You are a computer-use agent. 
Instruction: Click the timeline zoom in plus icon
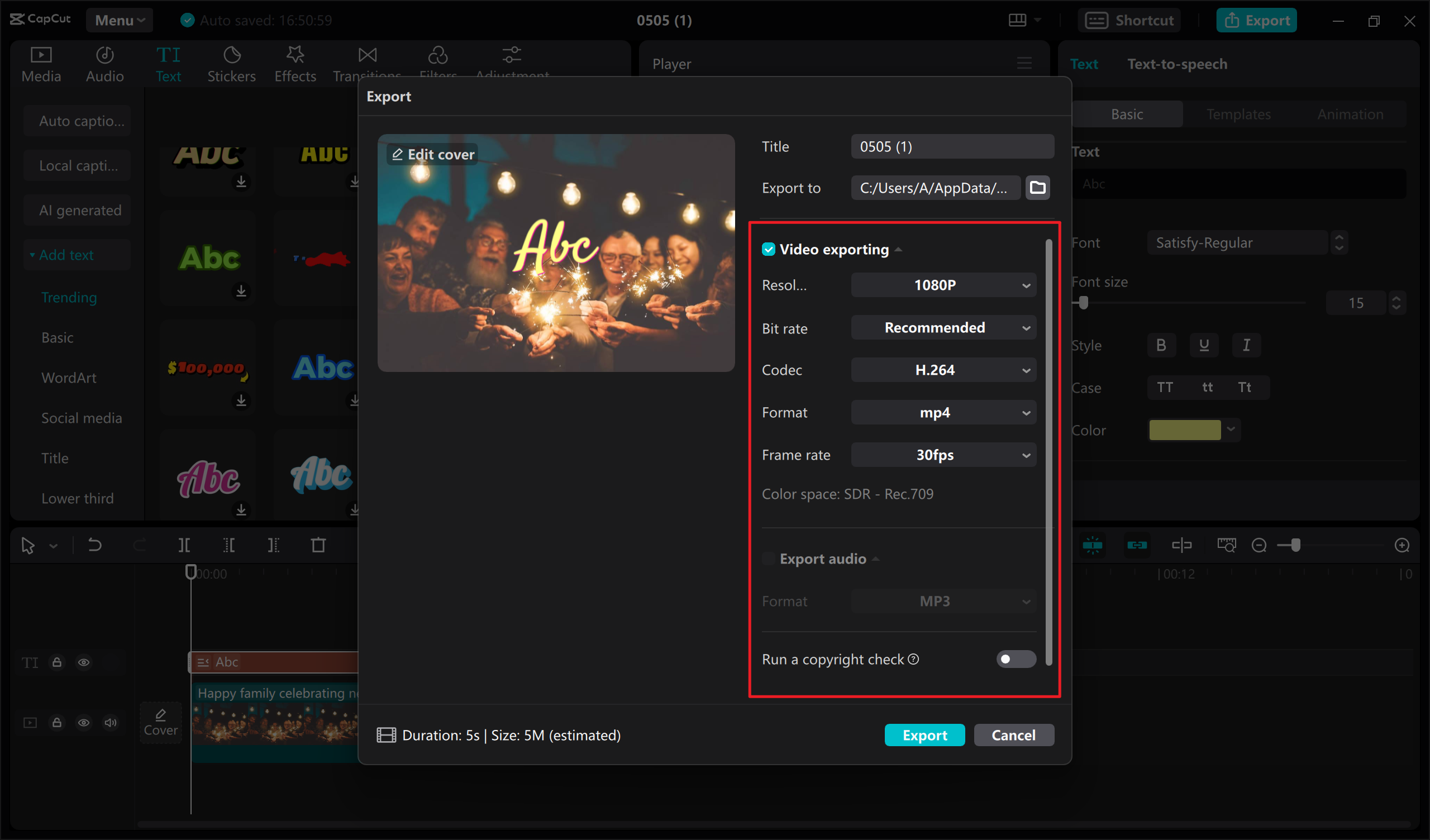1402,546
